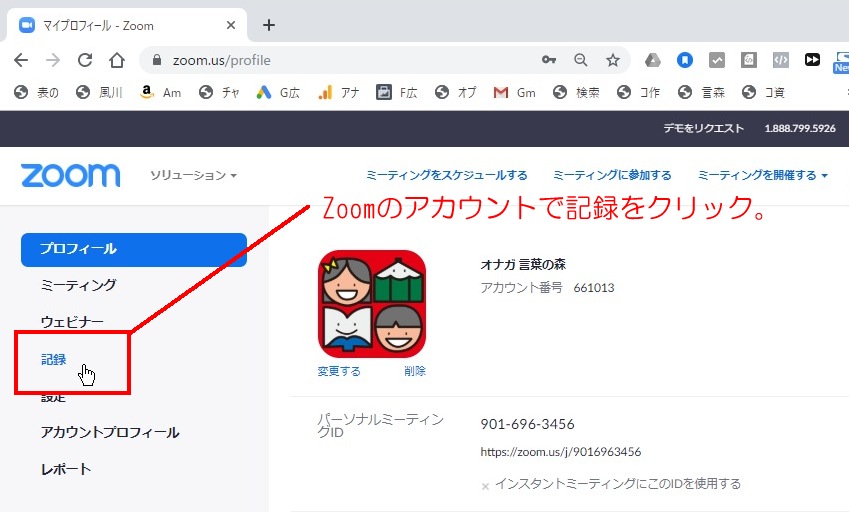Image resolution: width=849 pixels, height=512 pixels.
Task: Click 削除 under profile picture
Action: click(x=415, y=371)
